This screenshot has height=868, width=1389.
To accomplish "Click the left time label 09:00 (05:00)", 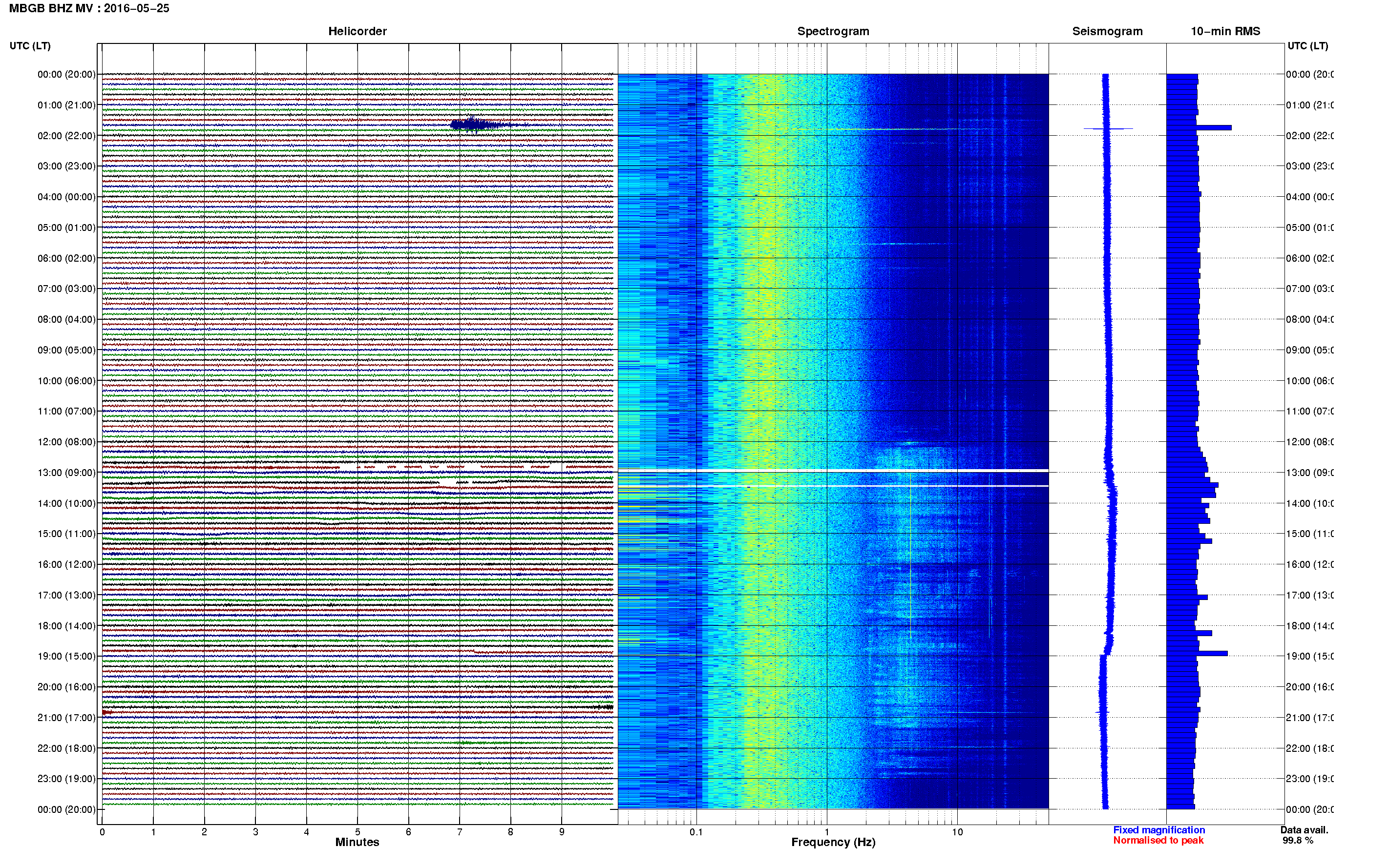I will tap(66, 350).
